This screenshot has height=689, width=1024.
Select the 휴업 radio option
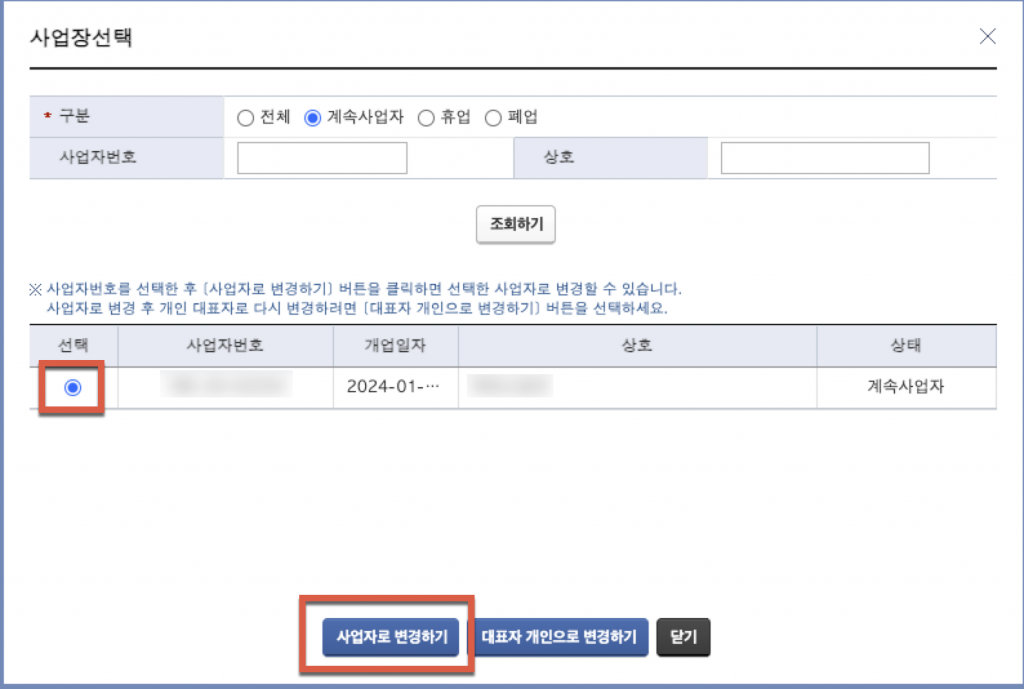pyautogui.click(x=426, y=118)
